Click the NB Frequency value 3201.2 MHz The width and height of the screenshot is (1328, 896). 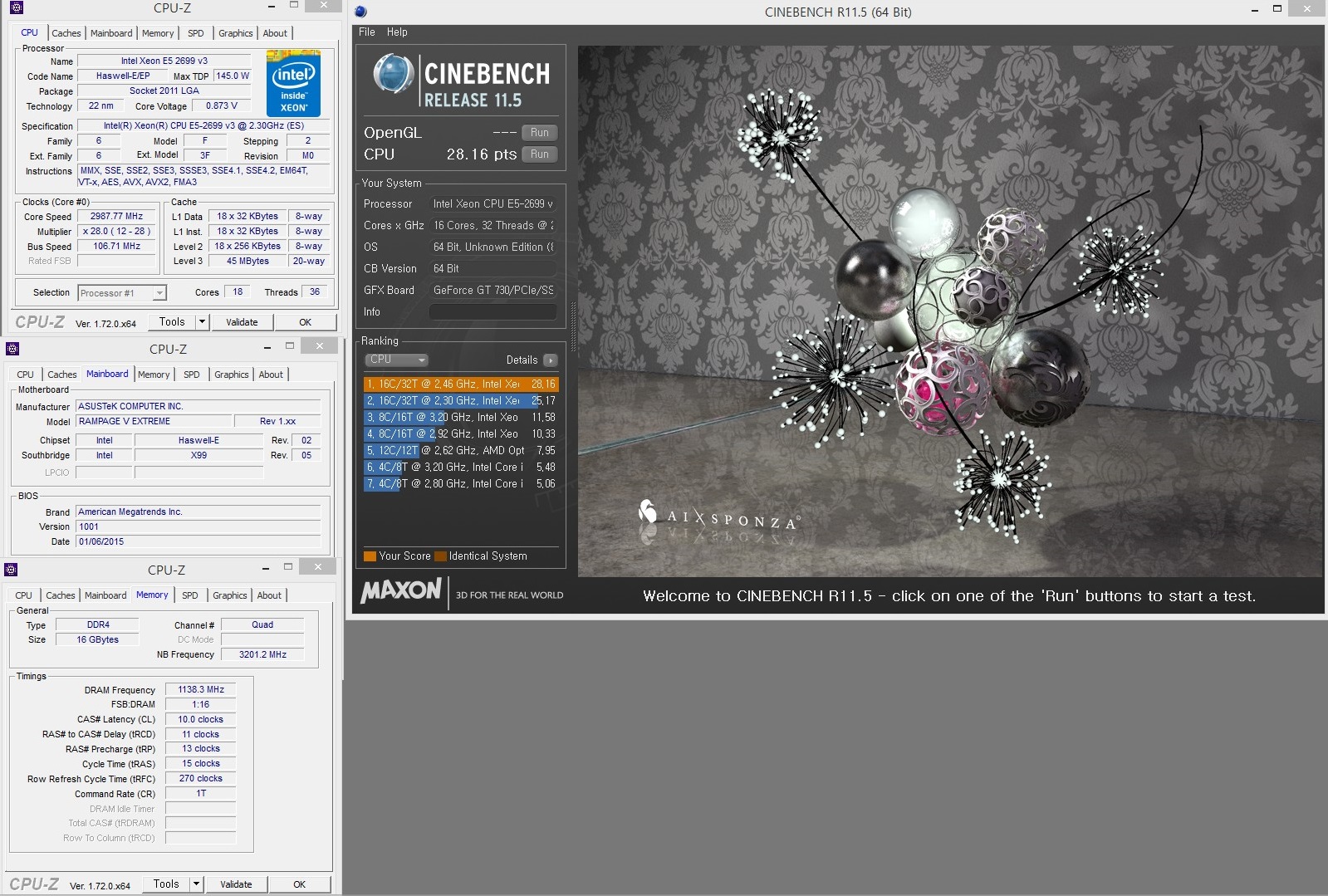click(x=262, y=655)
